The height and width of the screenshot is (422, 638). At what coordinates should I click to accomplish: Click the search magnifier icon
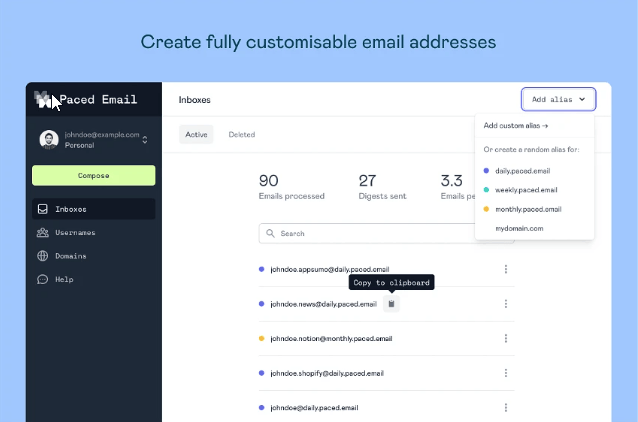tap(270, 233)
